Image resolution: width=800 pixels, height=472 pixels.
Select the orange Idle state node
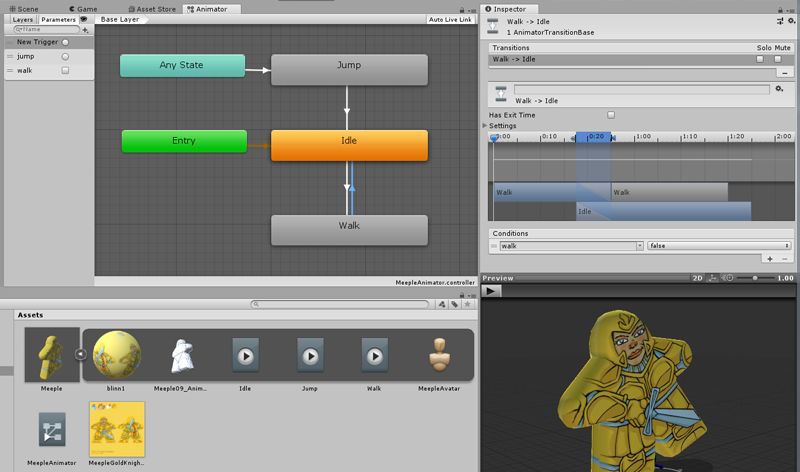pyautogui.click(x=349, y=145)
